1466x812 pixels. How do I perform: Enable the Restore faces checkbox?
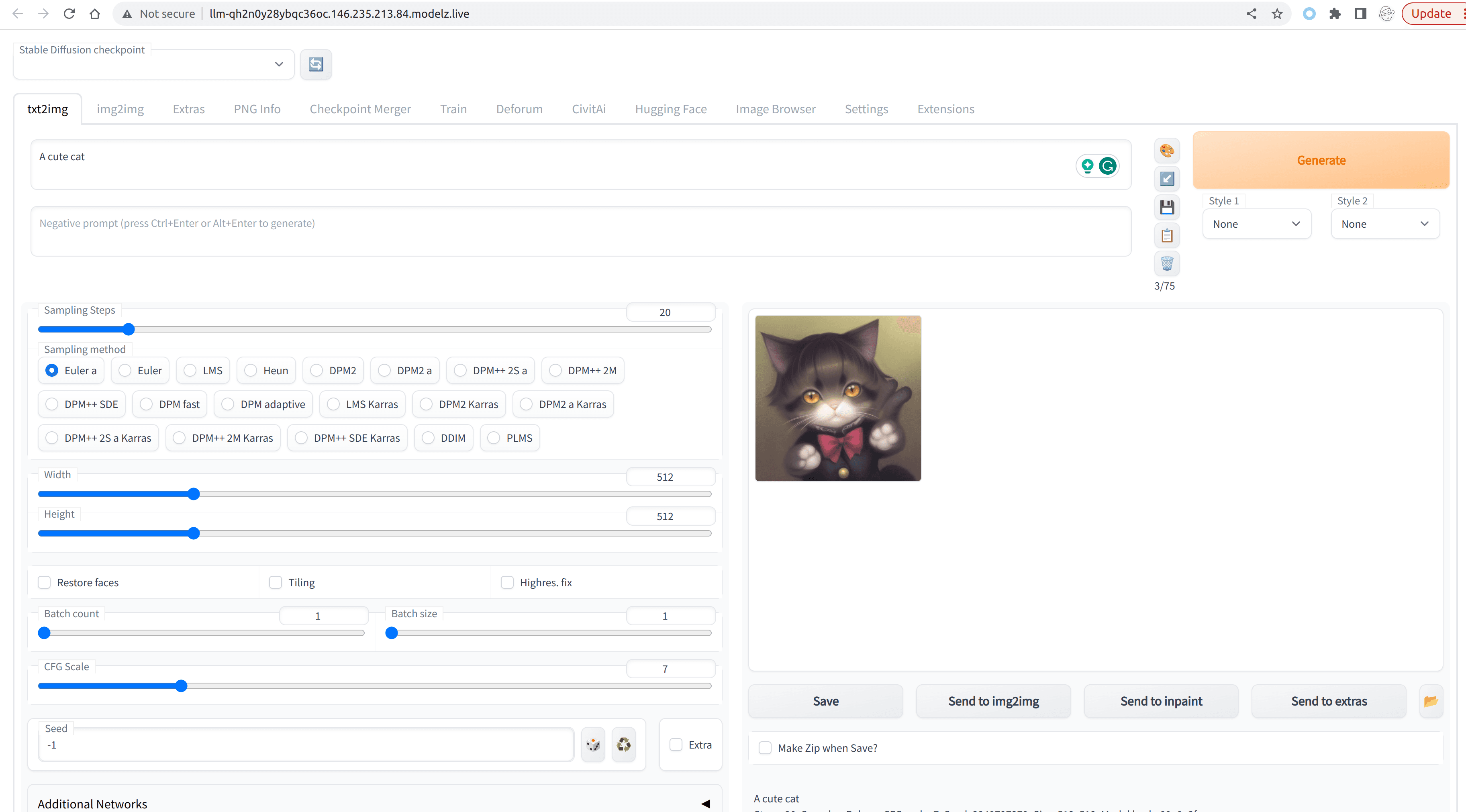point(45,583)
